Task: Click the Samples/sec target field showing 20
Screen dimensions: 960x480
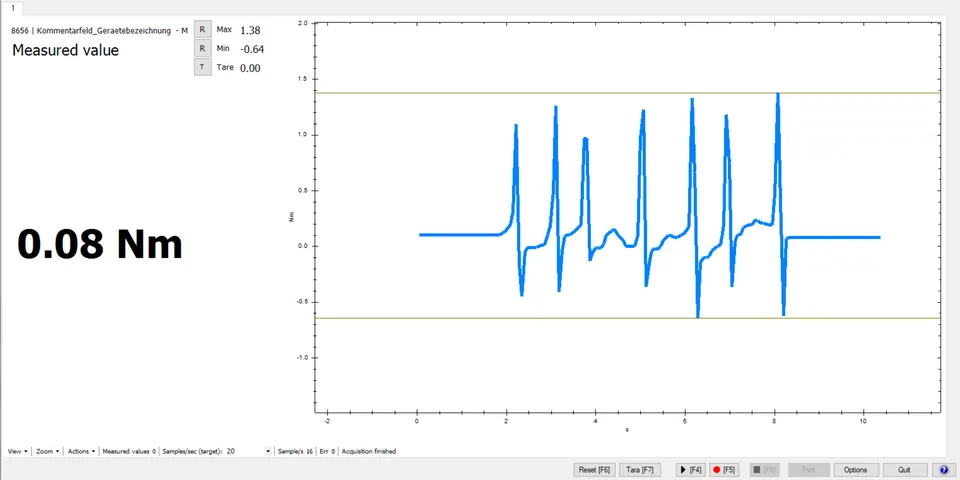Action: tap(244, 451)
